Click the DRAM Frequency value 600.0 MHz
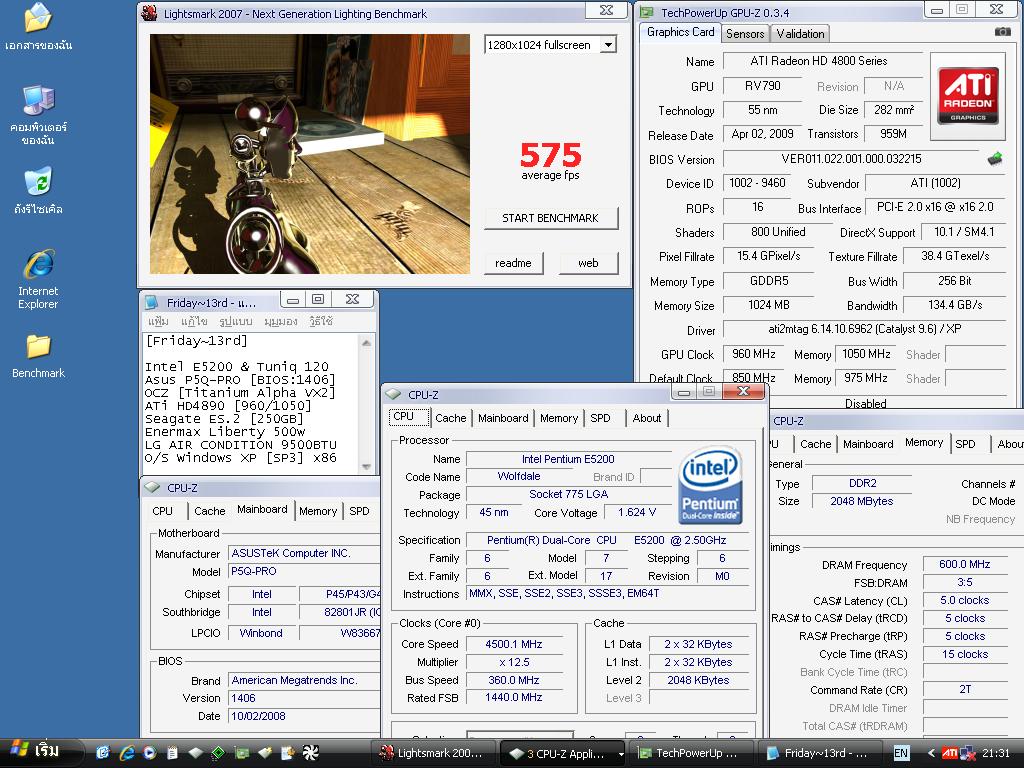Image resolution: width=1024 pixels, height=768 pixels. pyautogui.click(x=965, y=564)
